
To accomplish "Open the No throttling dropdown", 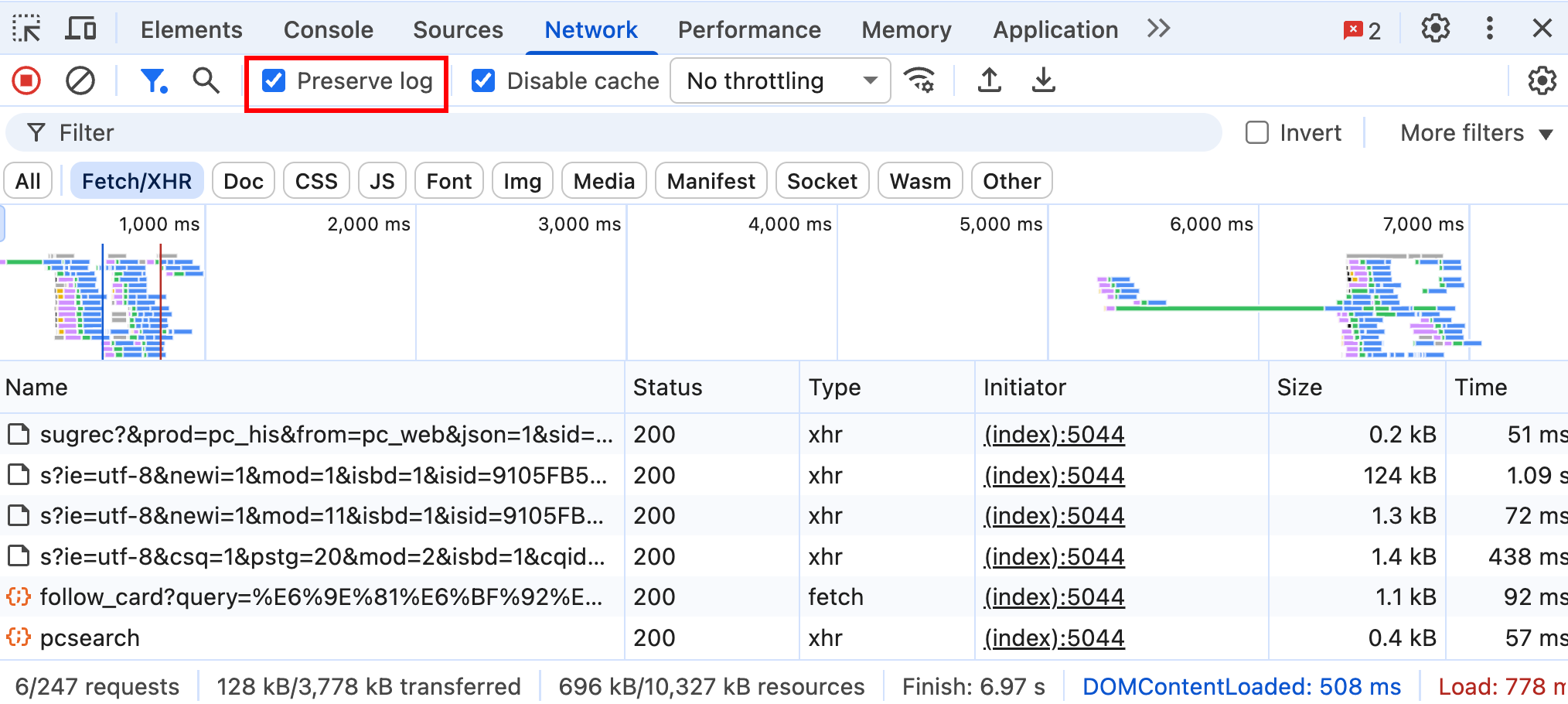I will (x=780, y=80).
